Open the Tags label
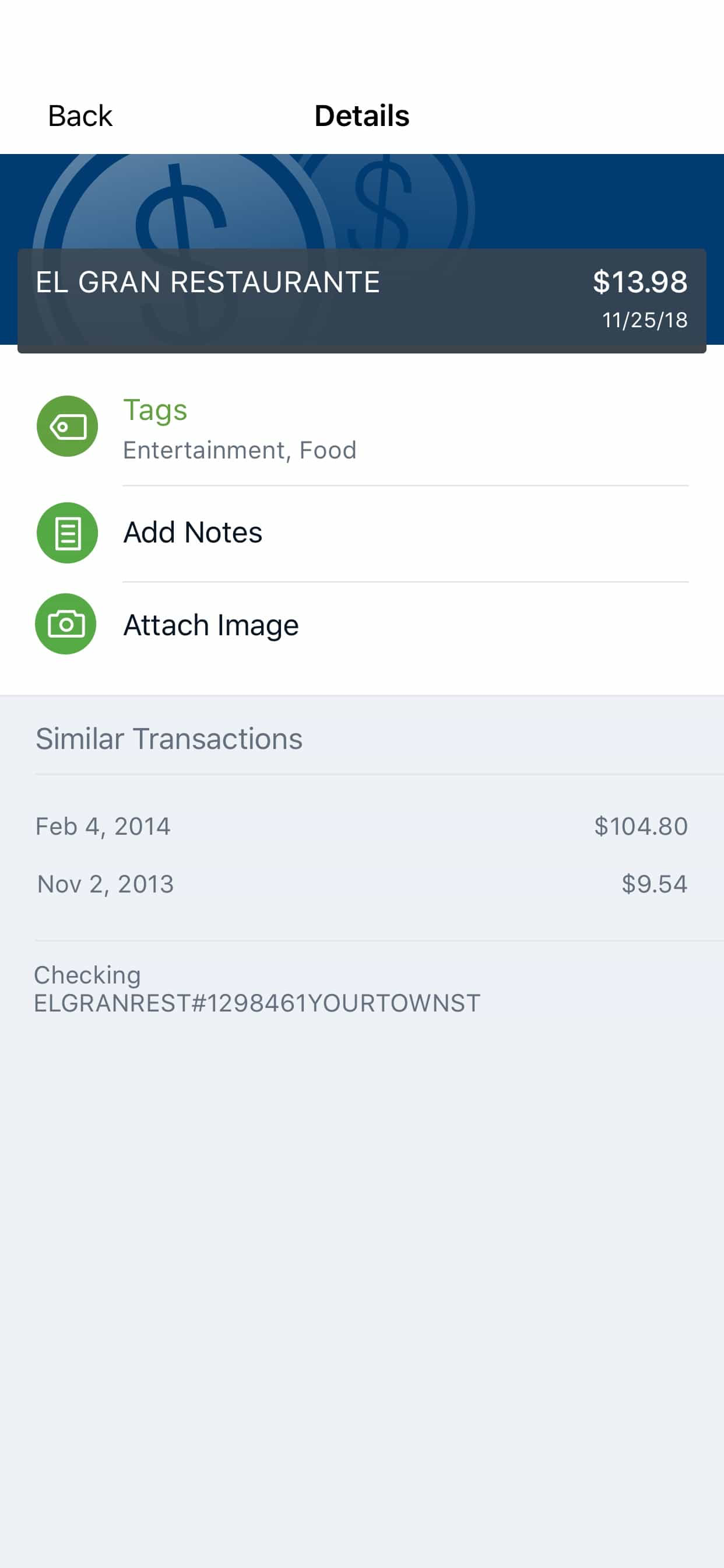Viewport: 724px width, 1568px height. click(155, 409)
